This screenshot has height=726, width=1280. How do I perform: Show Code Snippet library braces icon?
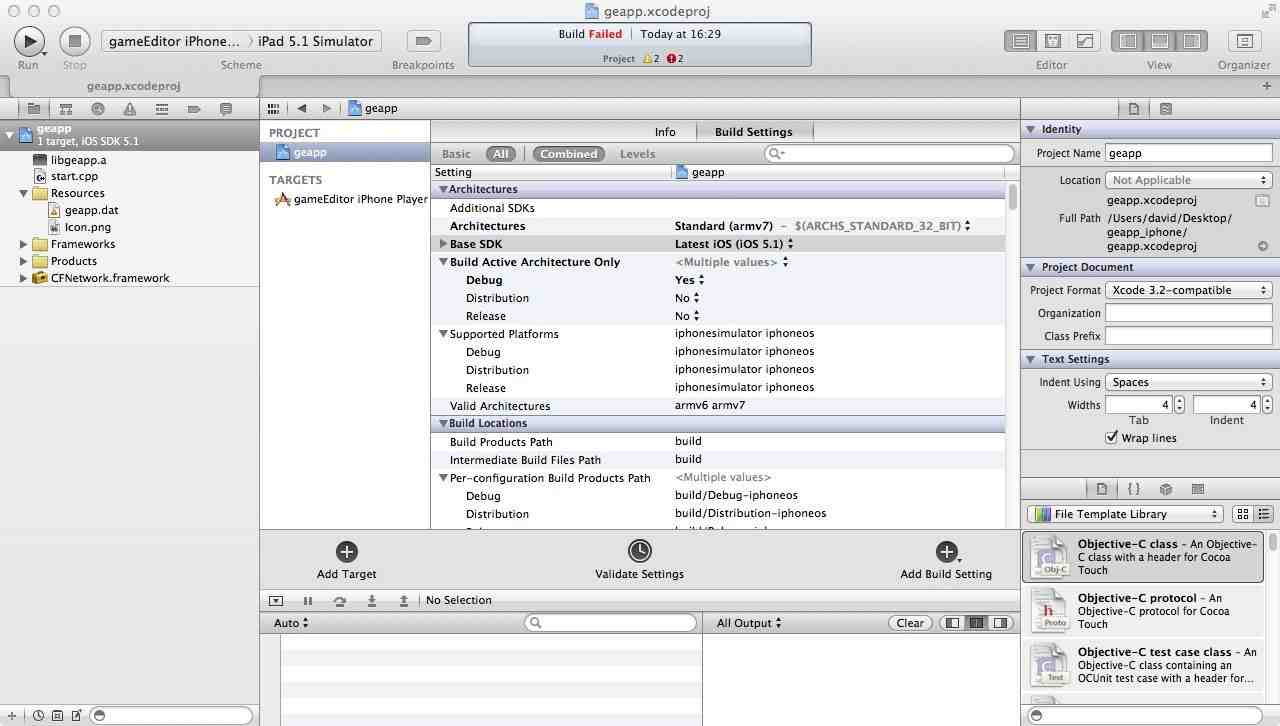click(1134, 489)
